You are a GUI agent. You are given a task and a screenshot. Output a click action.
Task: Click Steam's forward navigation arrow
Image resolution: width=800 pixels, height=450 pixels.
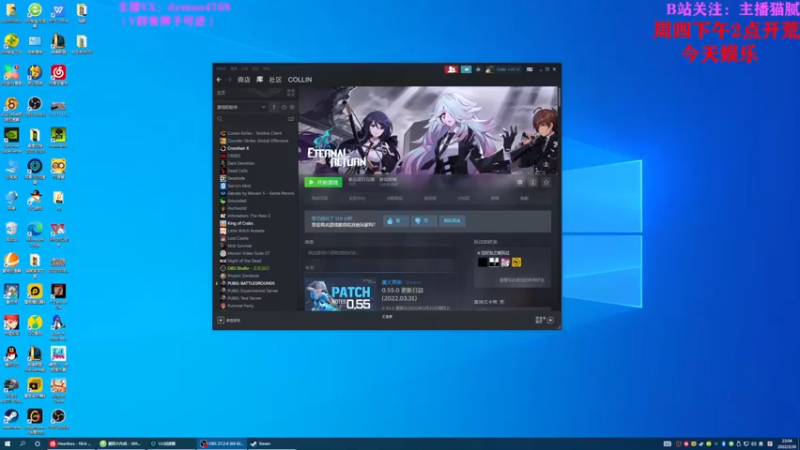[x=229, y=80]
